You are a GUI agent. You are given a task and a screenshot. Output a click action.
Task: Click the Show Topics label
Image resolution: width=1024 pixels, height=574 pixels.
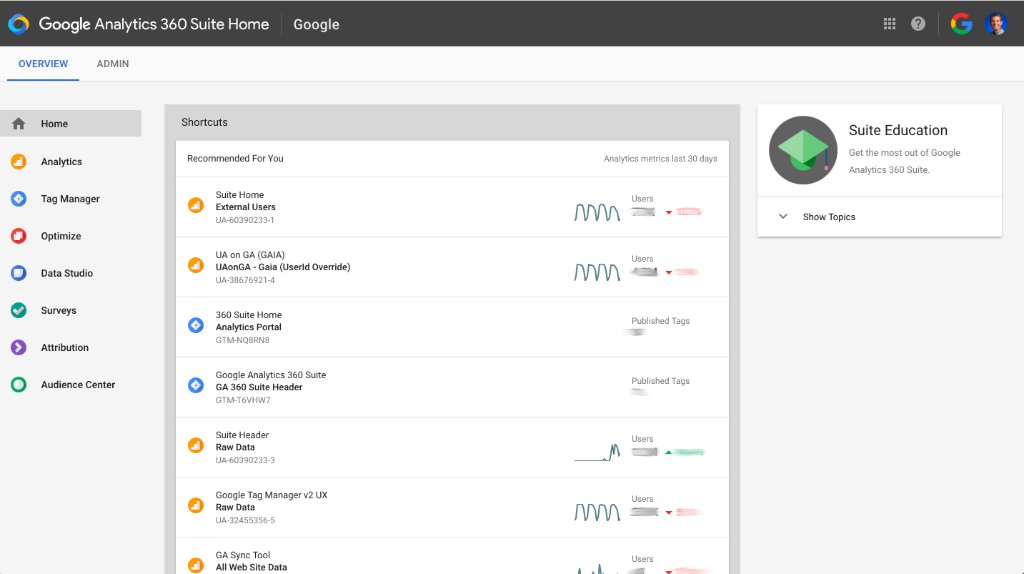coord(829,217)
